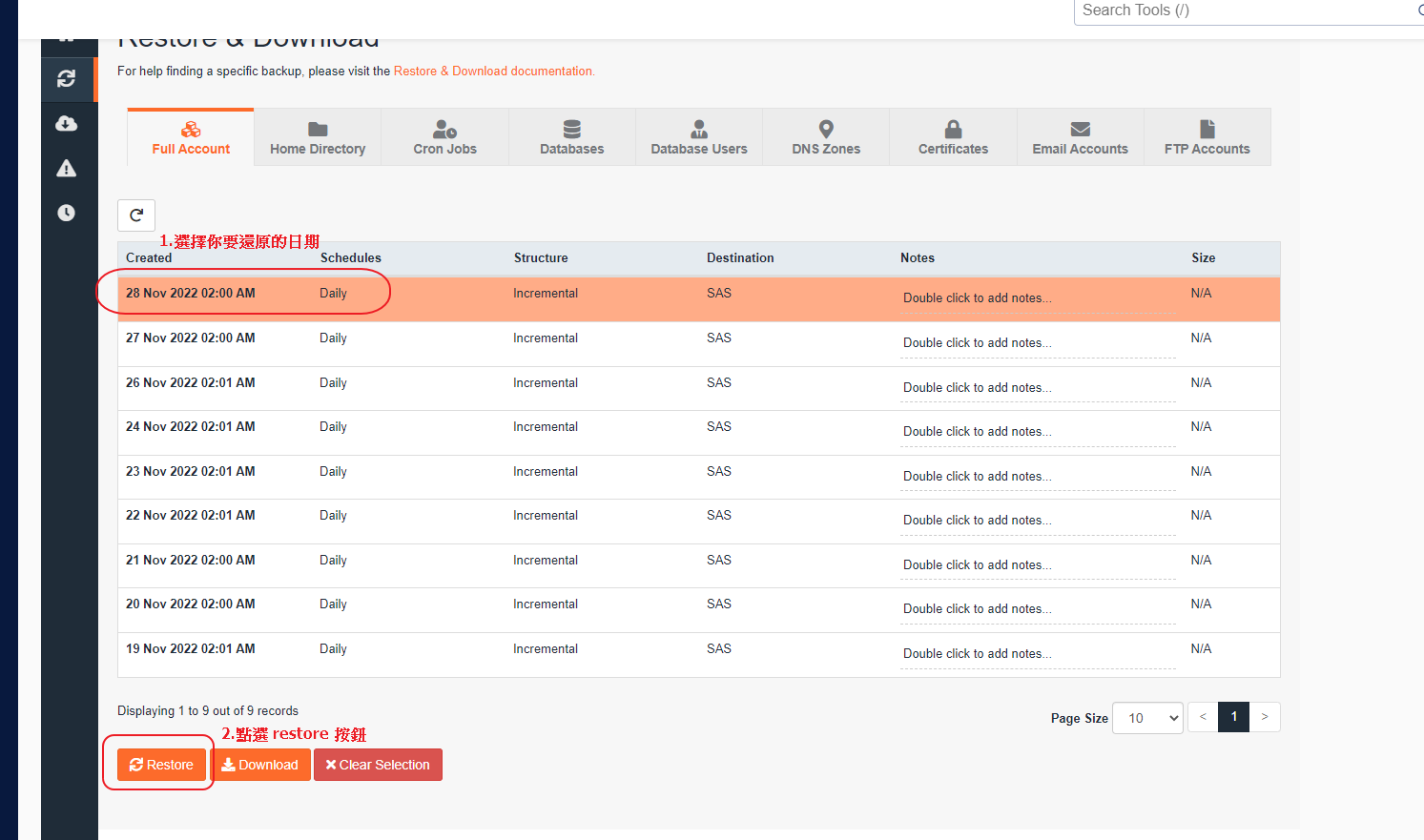Image resolution: width=1424 pixels, height=840 pixels.
Task: Click the Download backup button
Action: pyautogui.click(x=260, y=765)
